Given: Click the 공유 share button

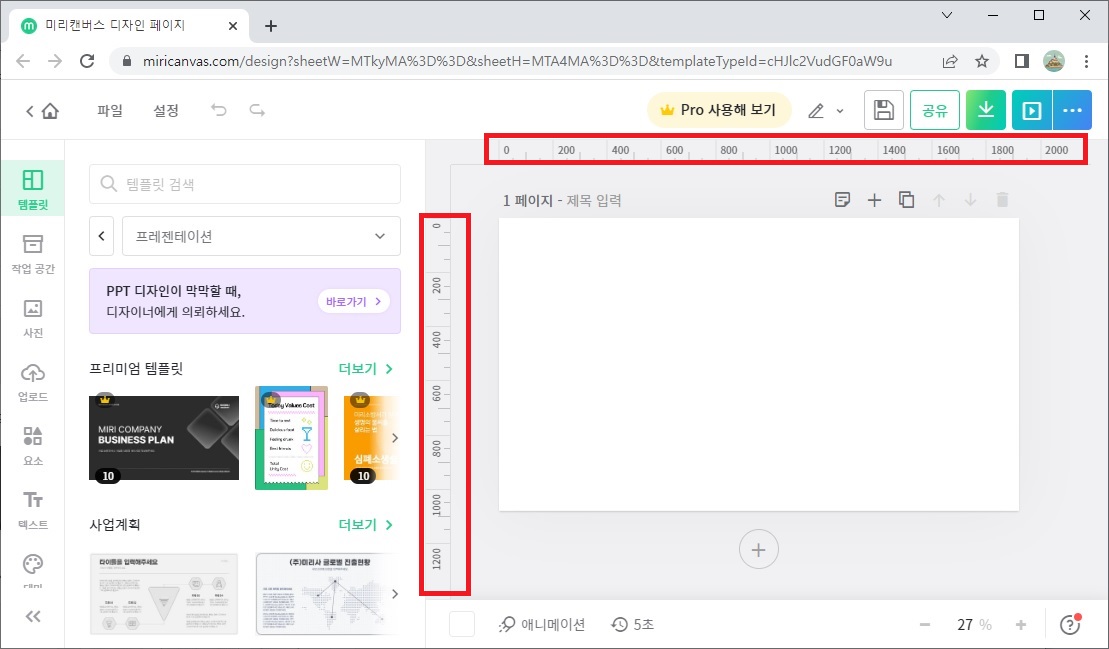Looking at the screenshot, I should pos(934,110).
